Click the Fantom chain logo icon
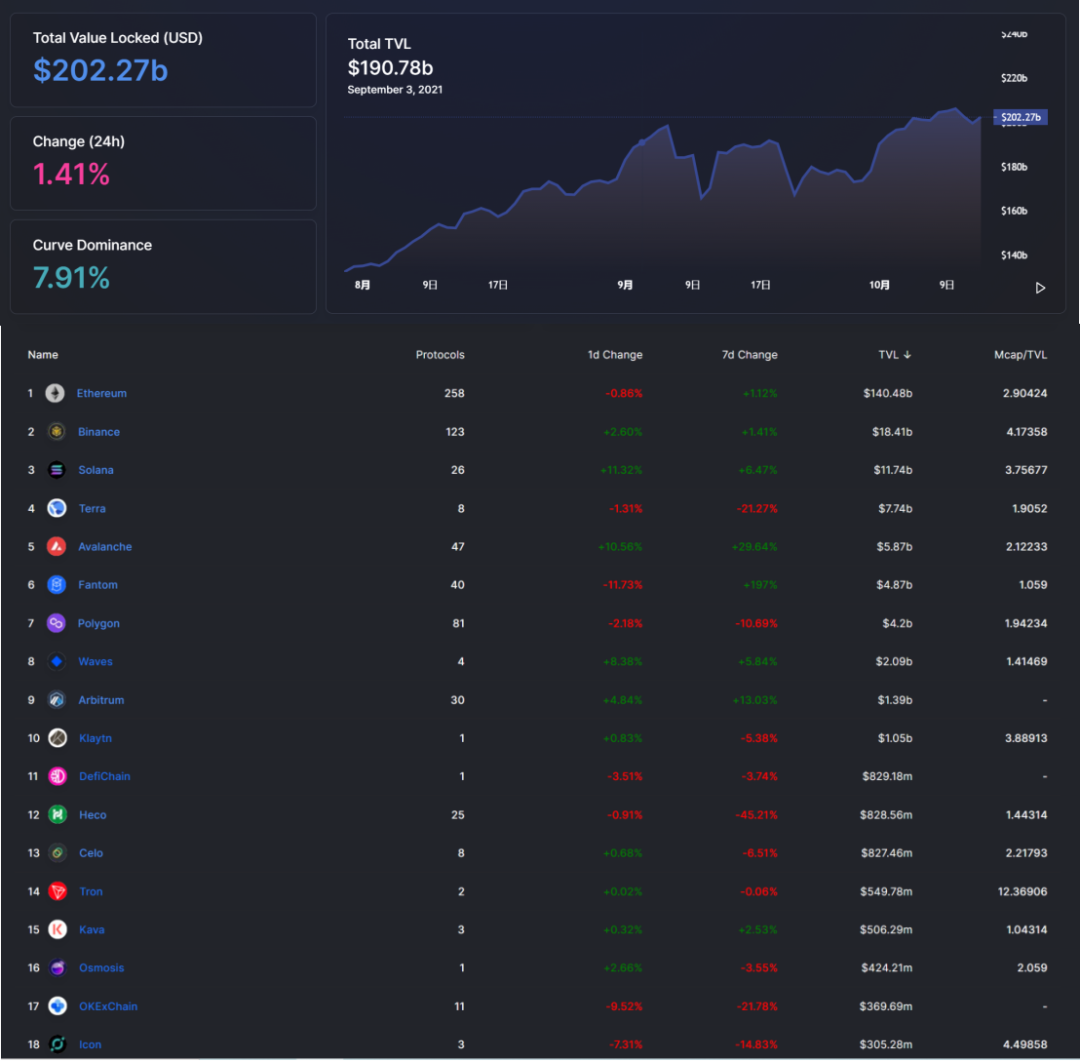The height and width of the screenshot is (1061, 1080). pyautogui.click(x=56, y=585)
